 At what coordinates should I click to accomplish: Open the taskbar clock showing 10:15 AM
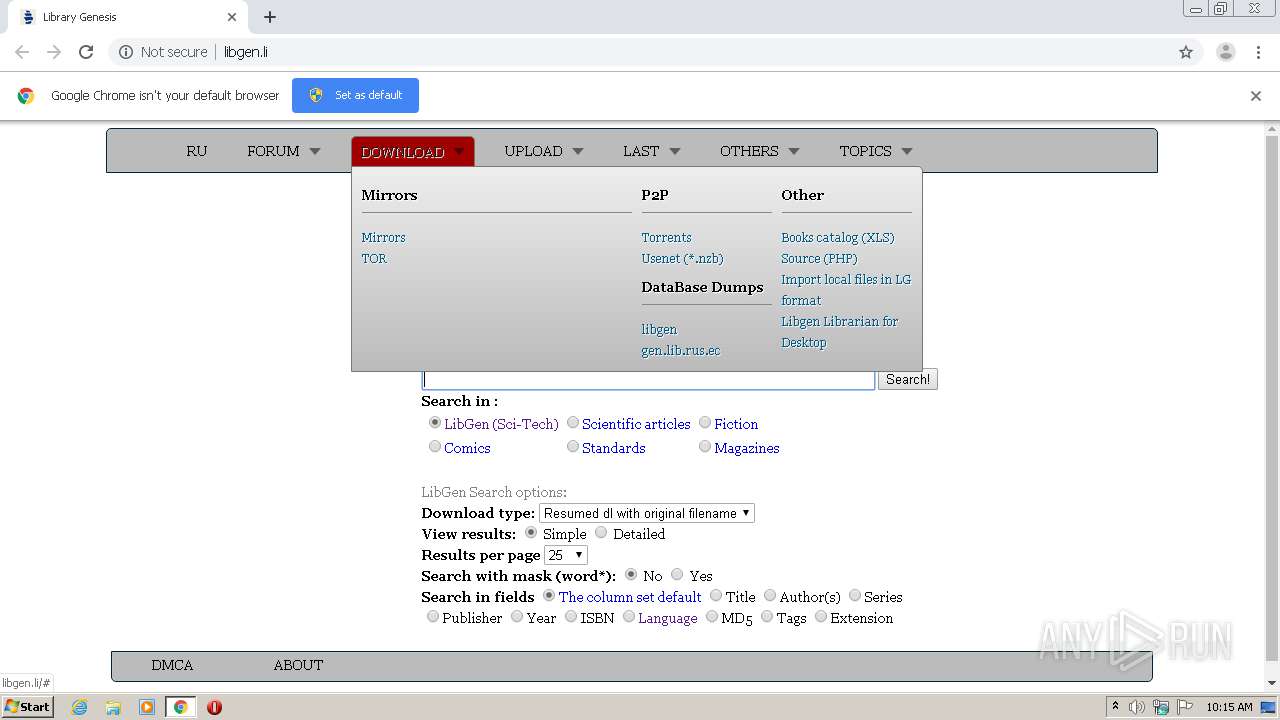pyautogui.click(x=1229, y=707)
